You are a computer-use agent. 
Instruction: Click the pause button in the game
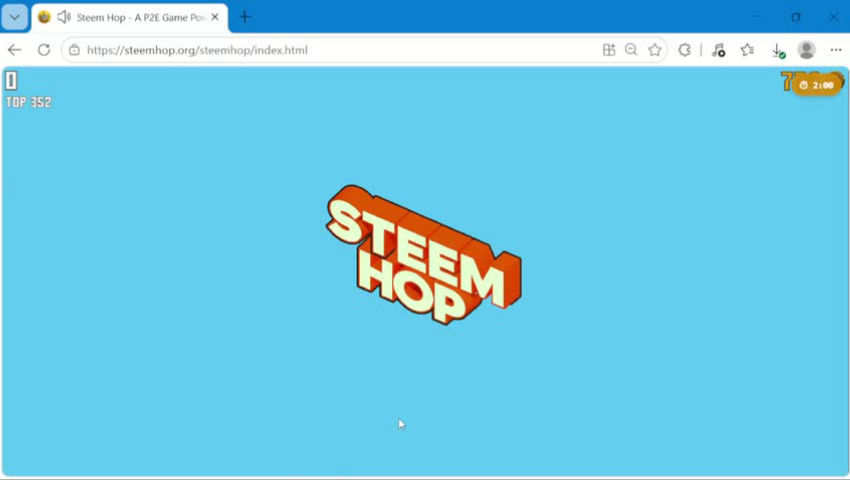(x=11, y=81)
